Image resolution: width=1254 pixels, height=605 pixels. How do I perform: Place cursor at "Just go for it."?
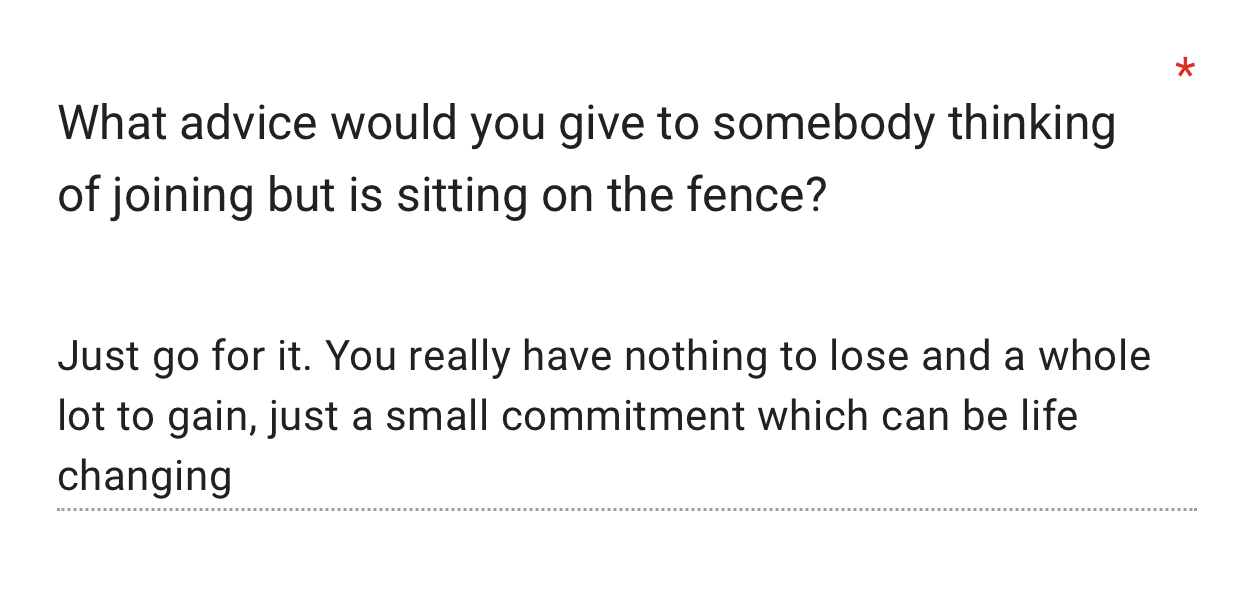point(184,357)
